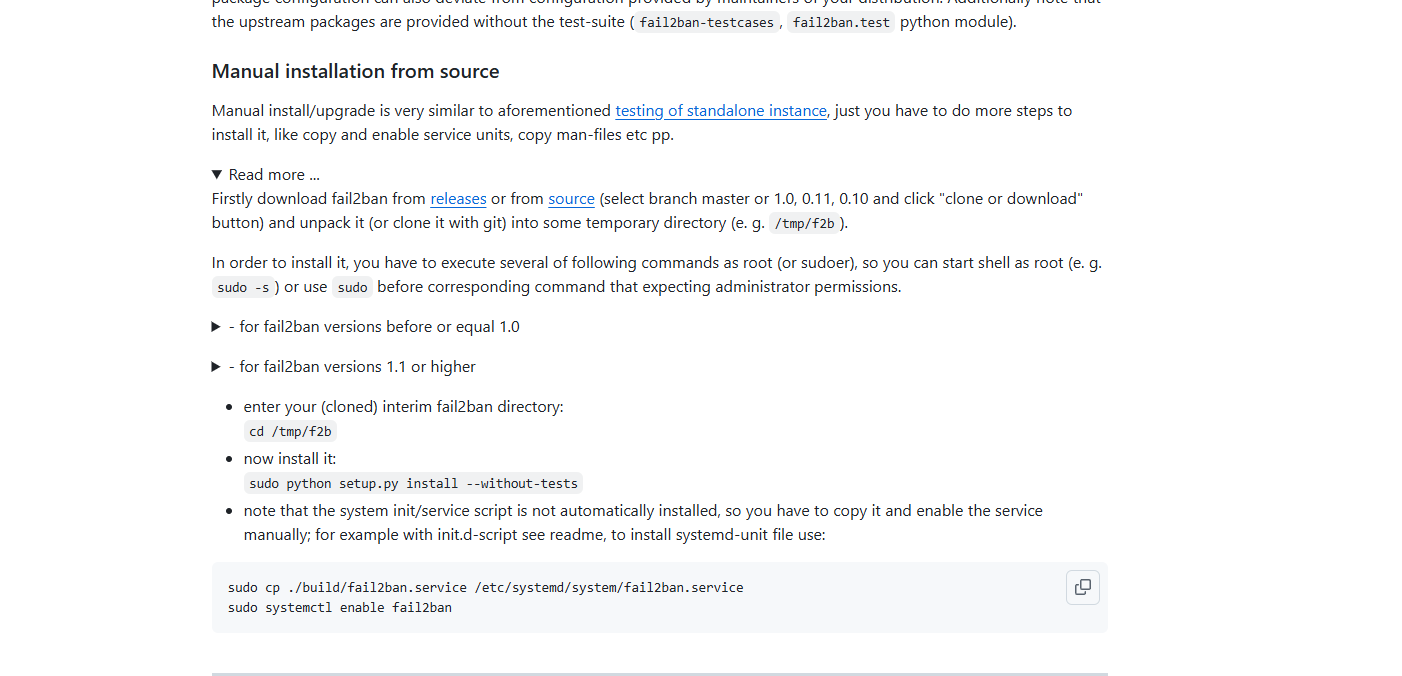The height and width of the screenshot is (676, 1402).
Task: Open the "testing of standalone instance" link
Action: point(721,111)
